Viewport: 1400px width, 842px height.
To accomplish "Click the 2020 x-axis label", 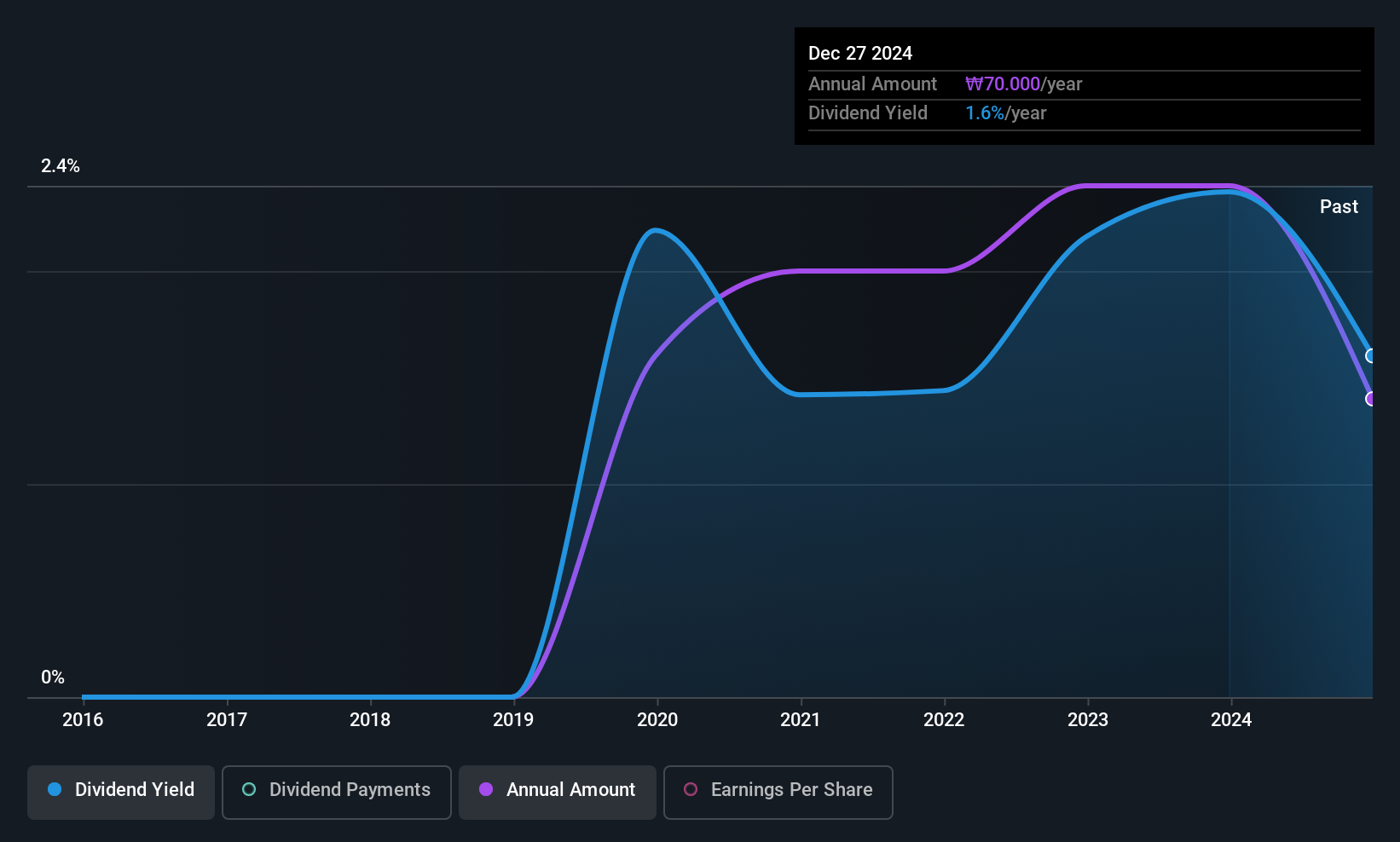I will (x=657, y=720).
